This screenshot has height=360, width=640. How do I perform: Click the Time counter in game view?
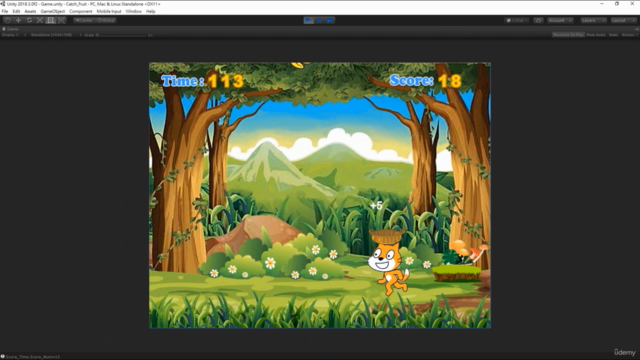pos(202,81)
